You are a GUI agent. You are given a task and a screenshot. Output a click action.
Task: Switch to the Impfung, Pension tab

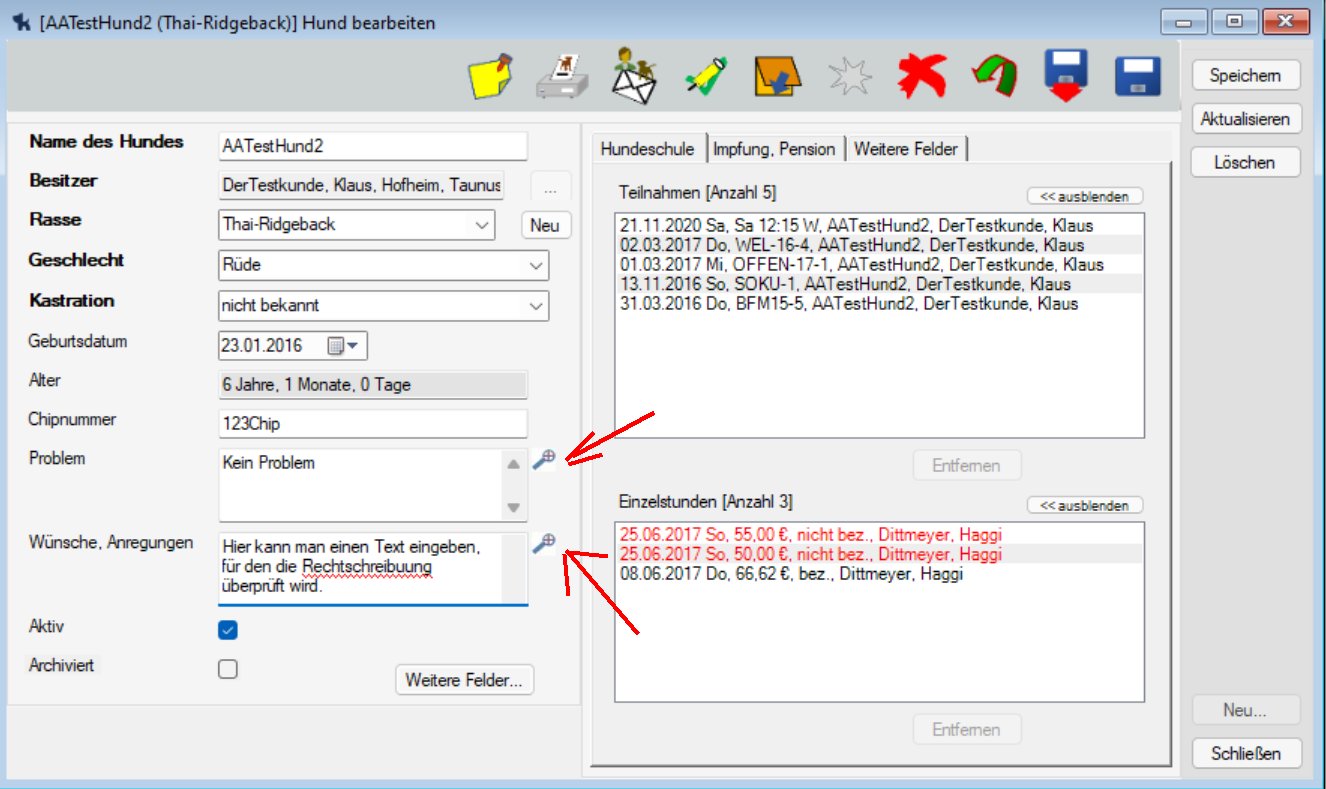click(774, 149)
